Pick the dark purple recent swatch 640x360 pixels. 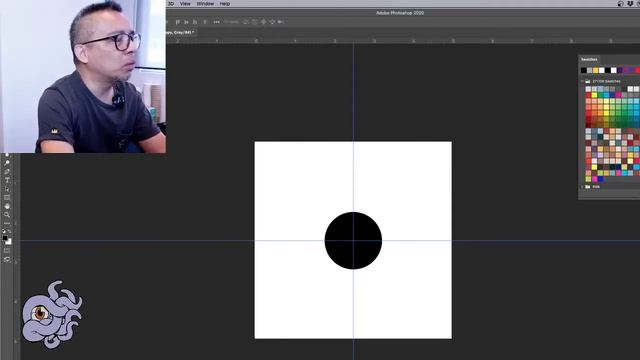620,71
